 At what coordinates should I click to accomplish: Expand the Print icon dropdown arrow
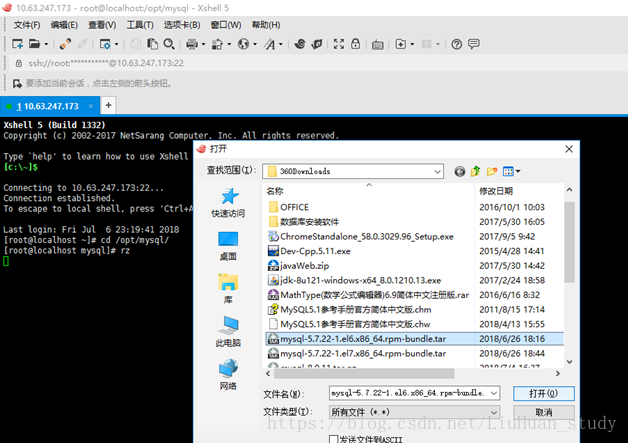coord(203,44)
